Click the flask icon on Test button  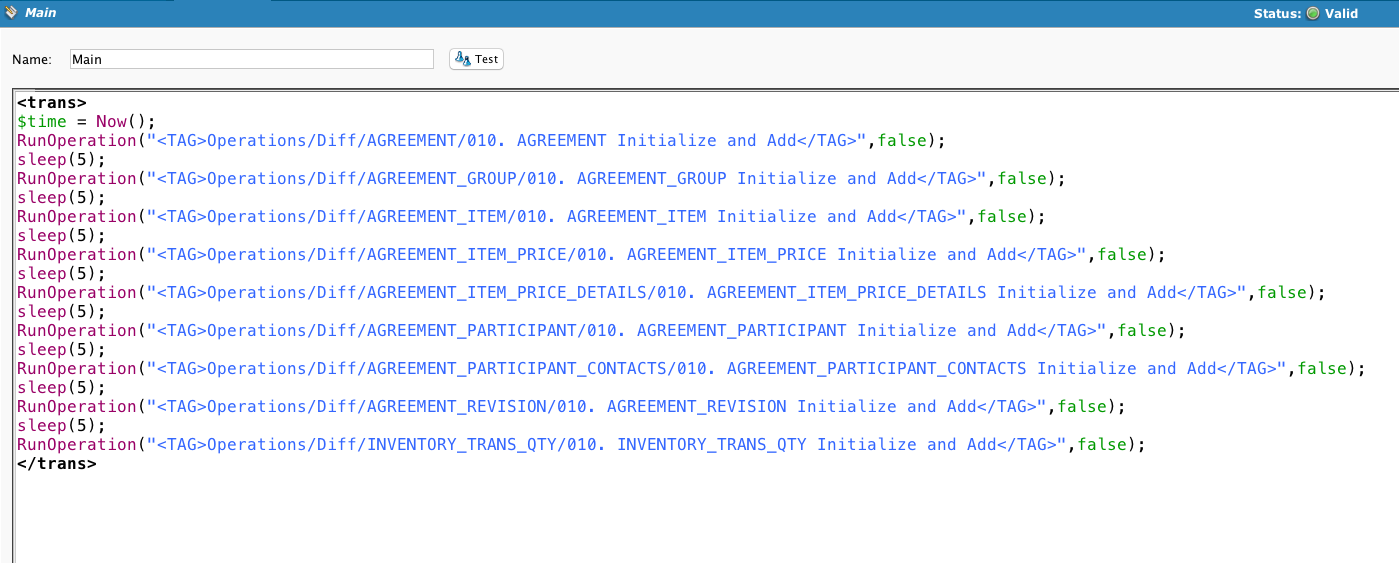(462, 59)
